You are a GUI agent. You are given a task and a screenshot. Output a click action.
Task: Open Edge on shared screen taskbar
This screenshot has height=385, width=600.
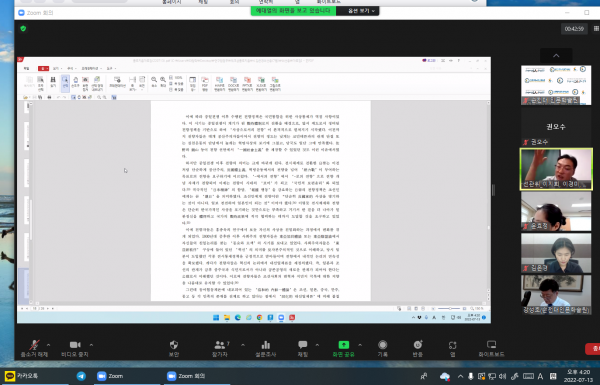[x=238, y=318]
